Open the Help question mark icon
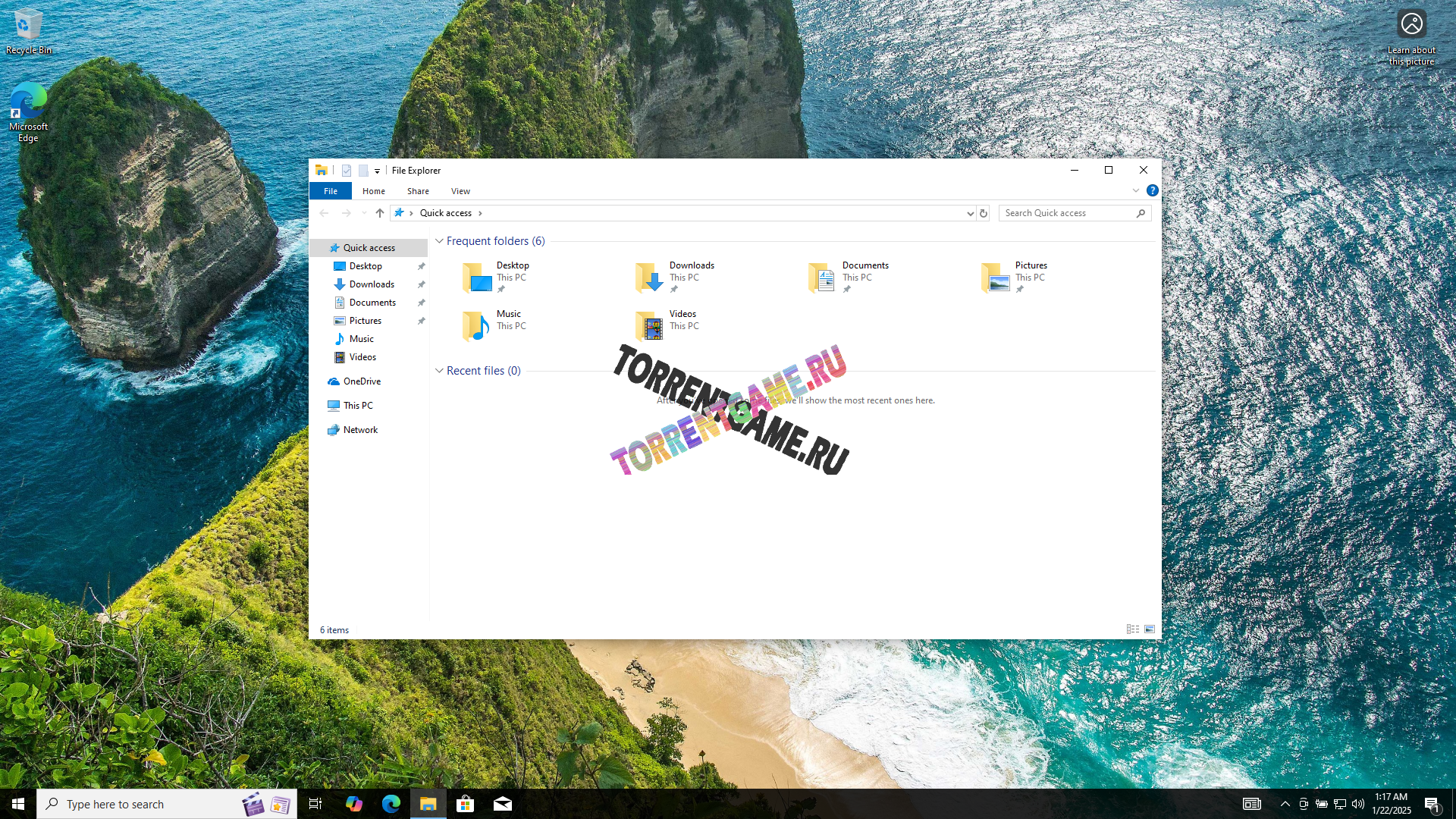This screenshot has height=819, width=1456. pyautogui.click(x=1152, y=190)
